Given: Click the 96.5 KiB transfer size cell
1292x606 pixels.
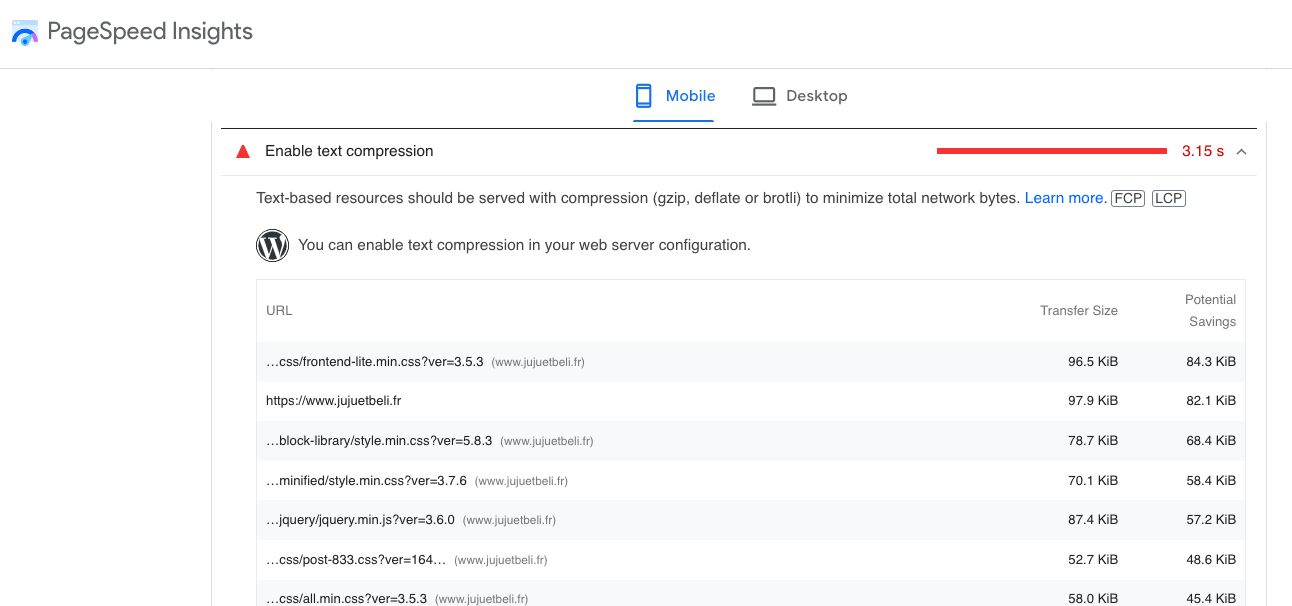Looking at the screenshot, I should [x=1093, y=362].
